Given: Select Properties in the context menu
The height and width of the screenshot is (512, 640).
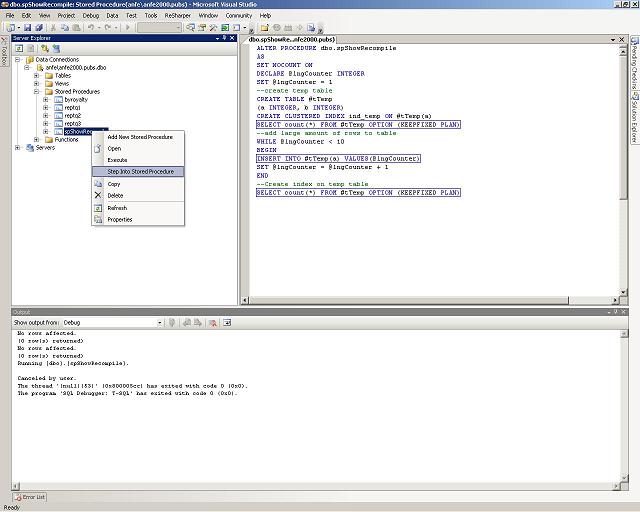Looking at the screenshot, I should (119, 219).
